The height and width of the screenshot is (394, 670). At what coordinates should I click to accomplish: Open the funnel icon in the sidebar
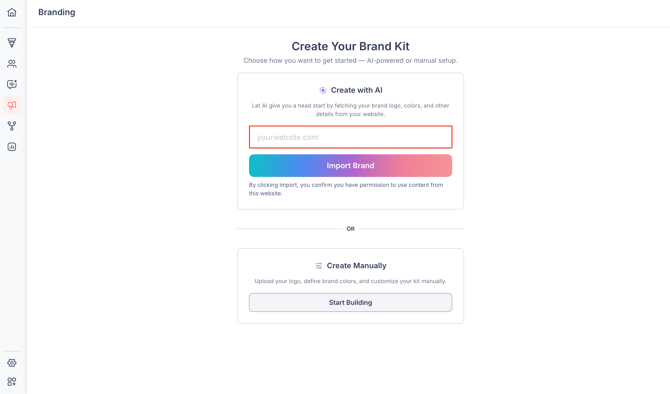[12, 42]
